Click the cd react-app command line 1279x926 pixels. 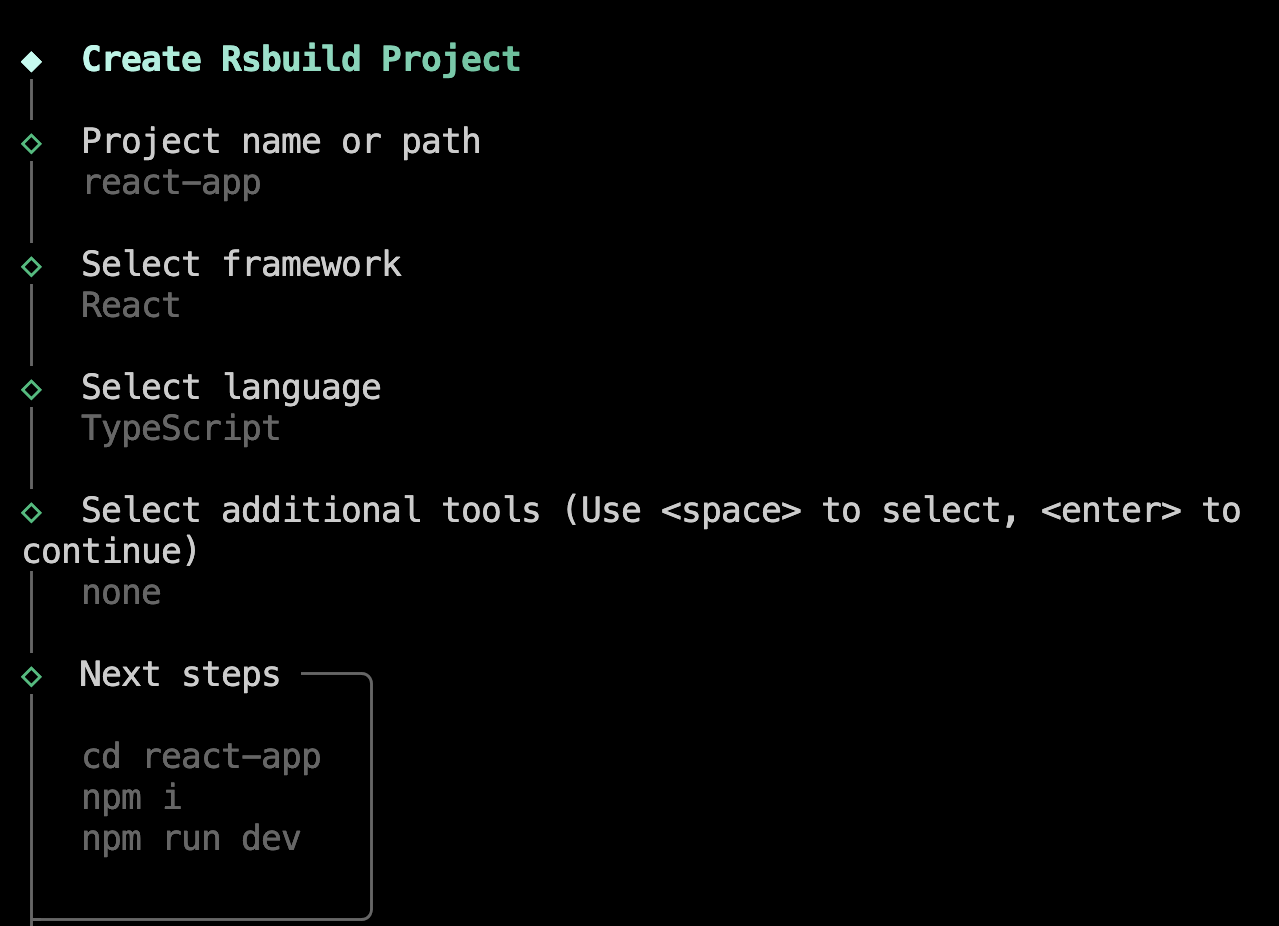point(201,756)
